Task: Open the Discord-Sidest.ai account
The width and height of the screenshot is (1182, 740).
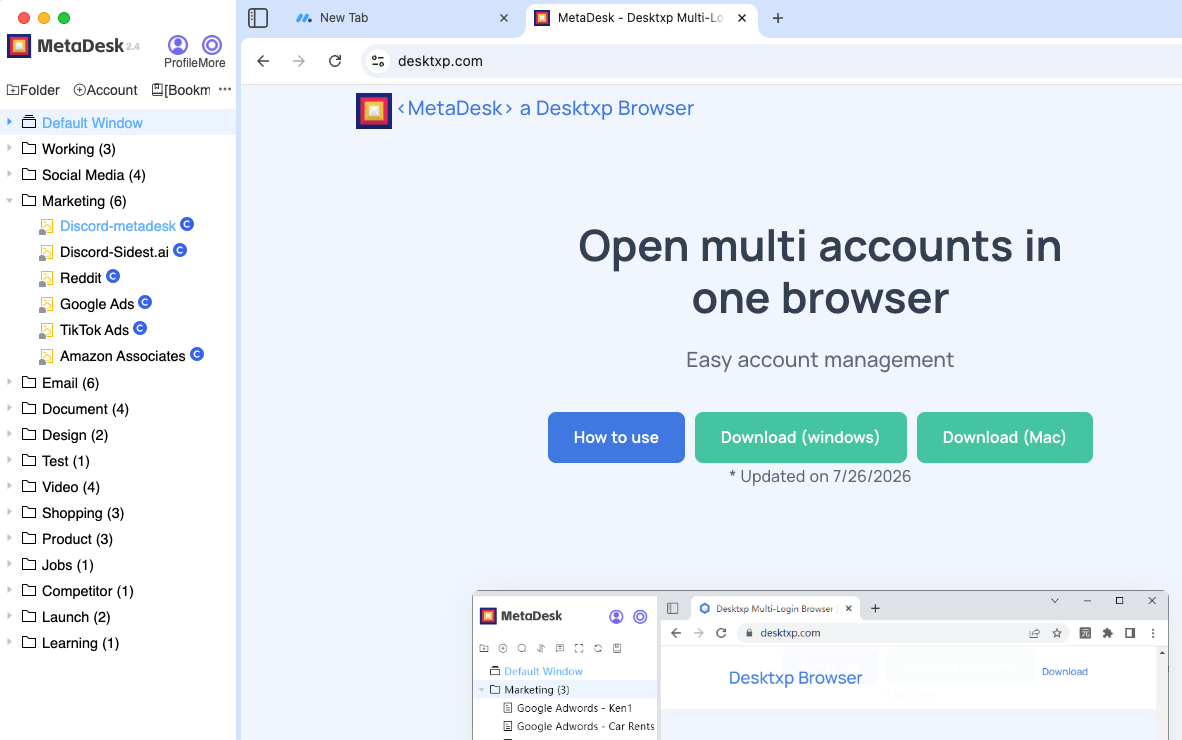Action: pyautogui.click(x=115, y=252)
